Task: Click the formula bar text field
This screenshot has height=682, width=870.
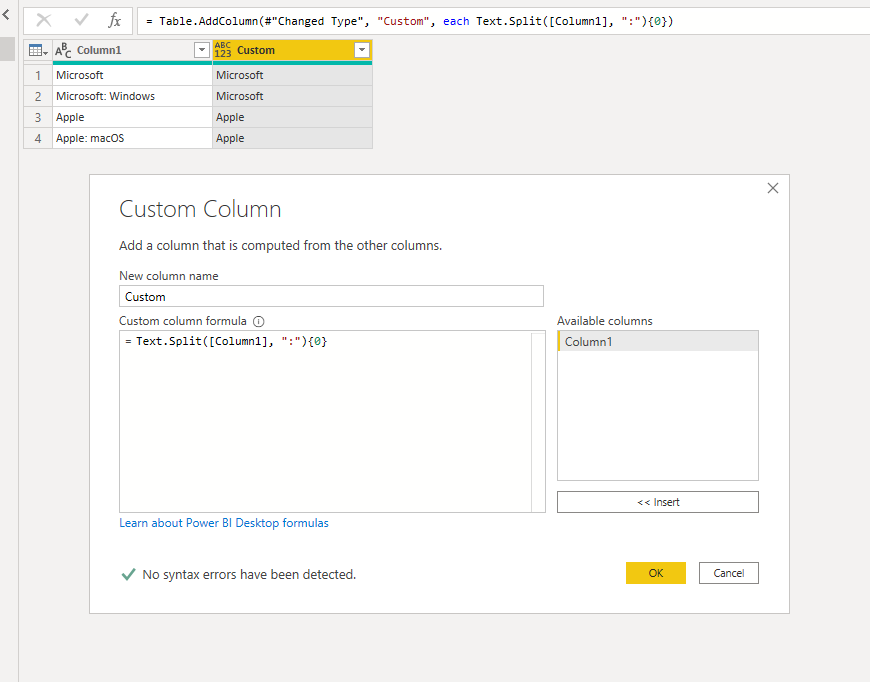Action: tap(503, 21)
